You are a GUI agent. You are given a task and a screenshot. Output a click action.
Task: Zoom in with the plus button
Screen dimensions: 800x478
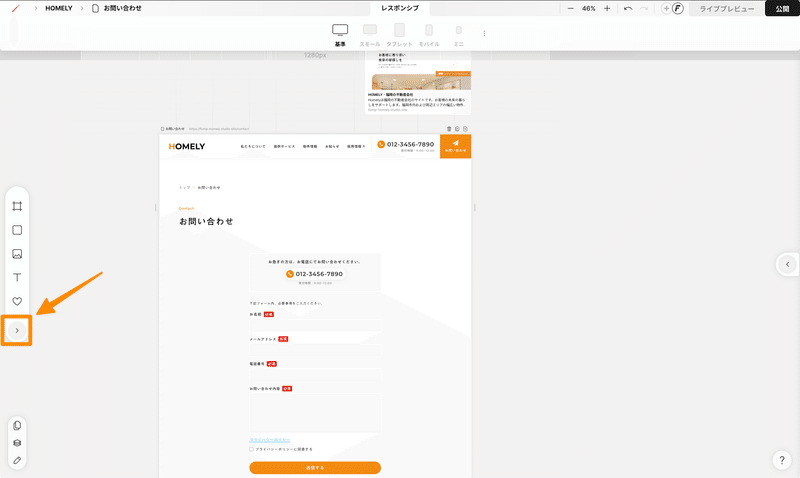(x=607, y=9)
